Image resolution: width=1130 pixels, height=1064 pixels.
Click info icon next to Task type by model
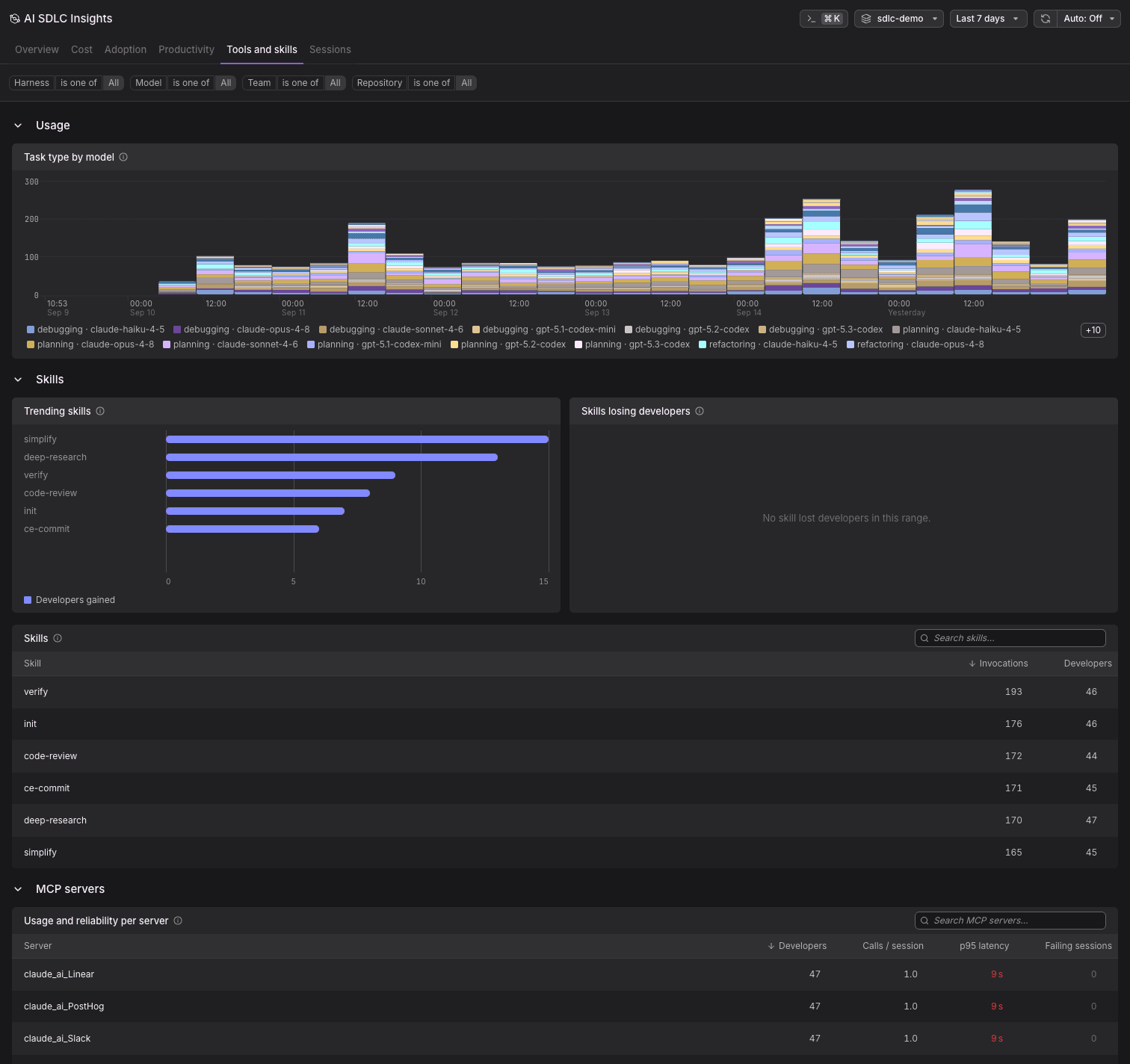click(123, 157)
